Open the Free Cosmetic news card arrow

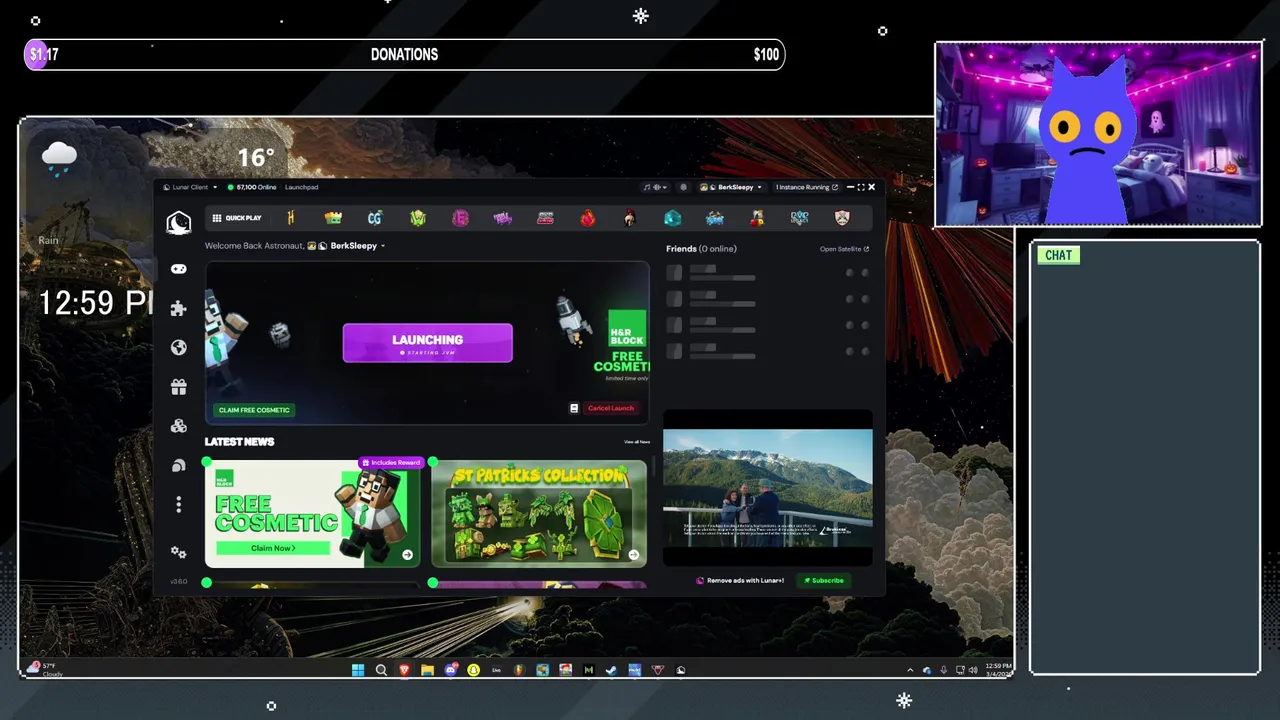pyautogui.click(x=407, y=555)
